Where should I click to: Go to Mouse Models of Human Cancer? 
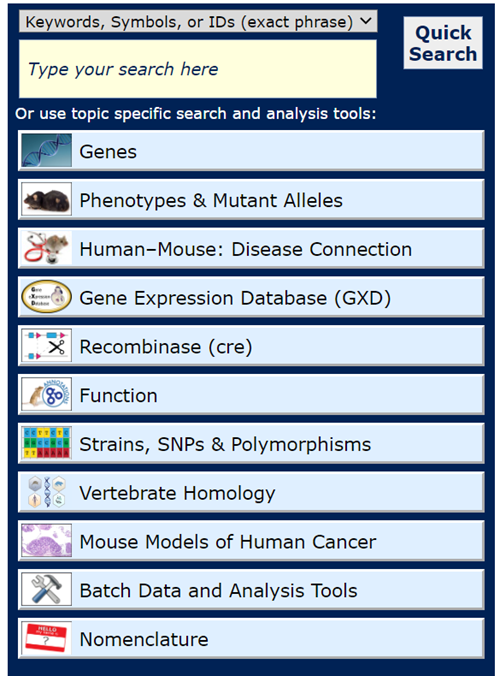(x=228, y=542)
